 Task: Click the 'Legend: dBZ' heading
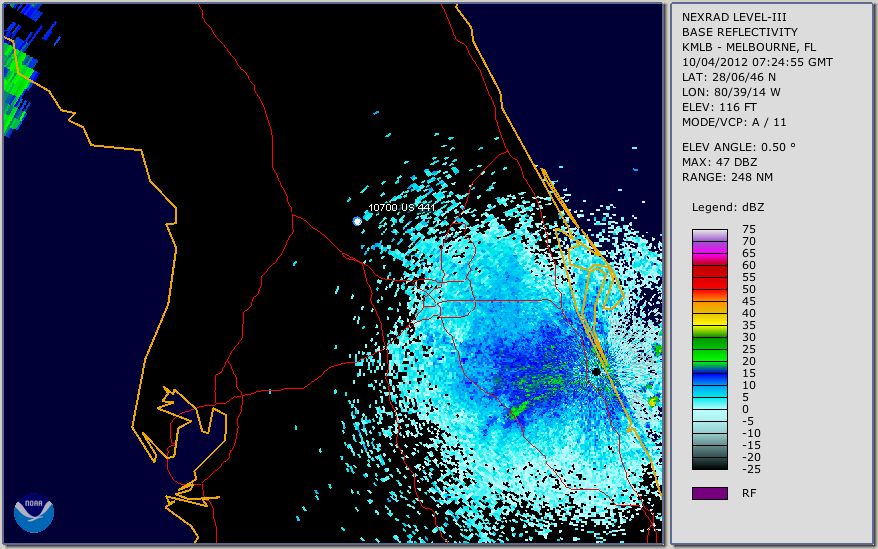tap(728, 207)
